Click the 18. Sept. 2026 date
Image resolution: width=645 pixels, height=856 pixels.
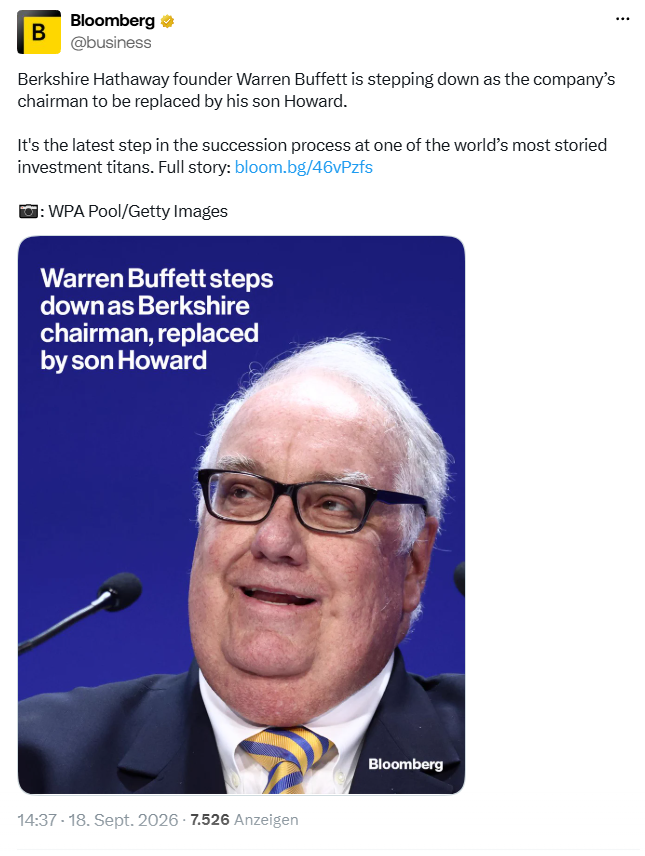123,820
